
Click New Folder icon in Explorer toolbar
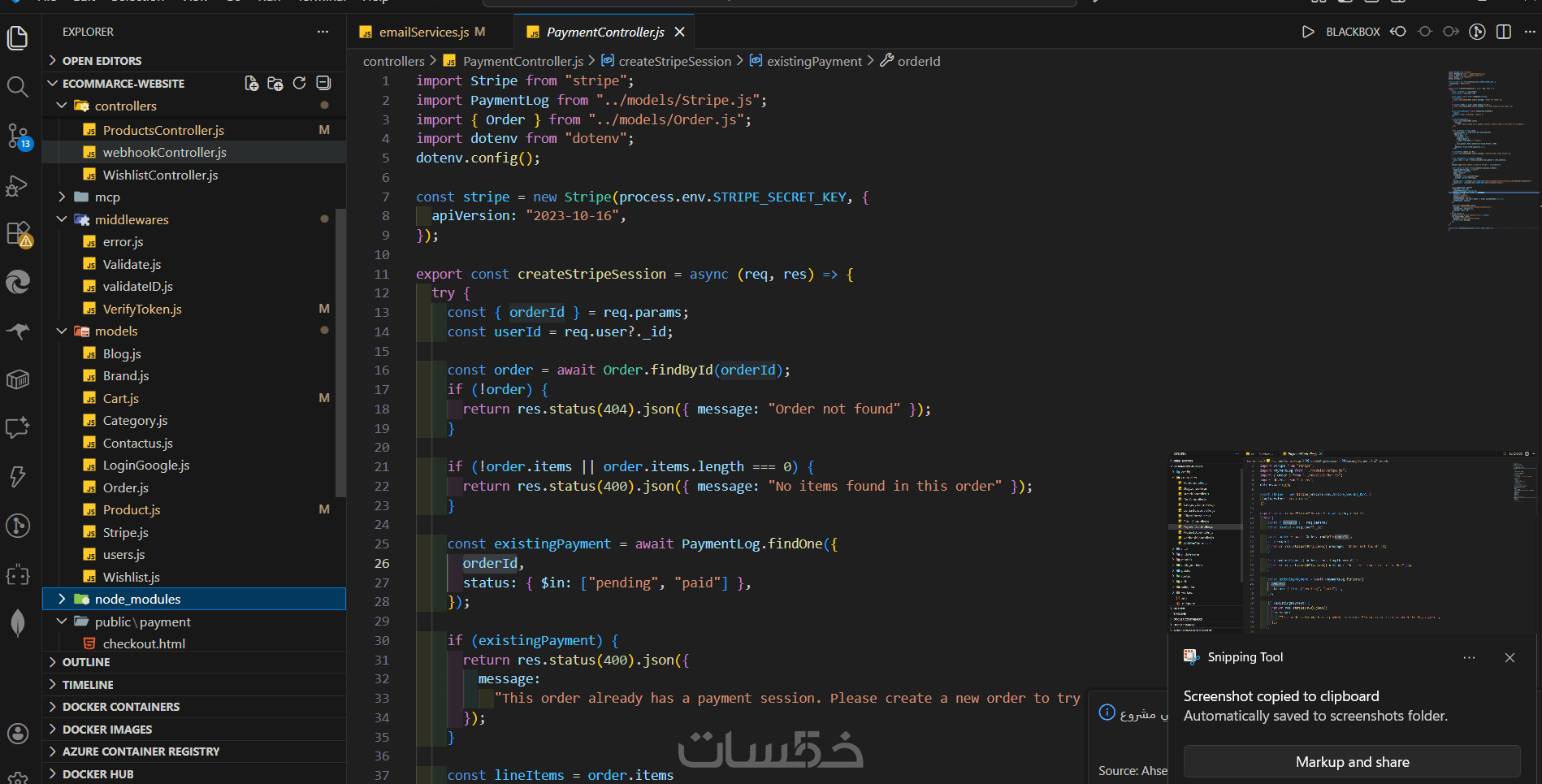275,83
